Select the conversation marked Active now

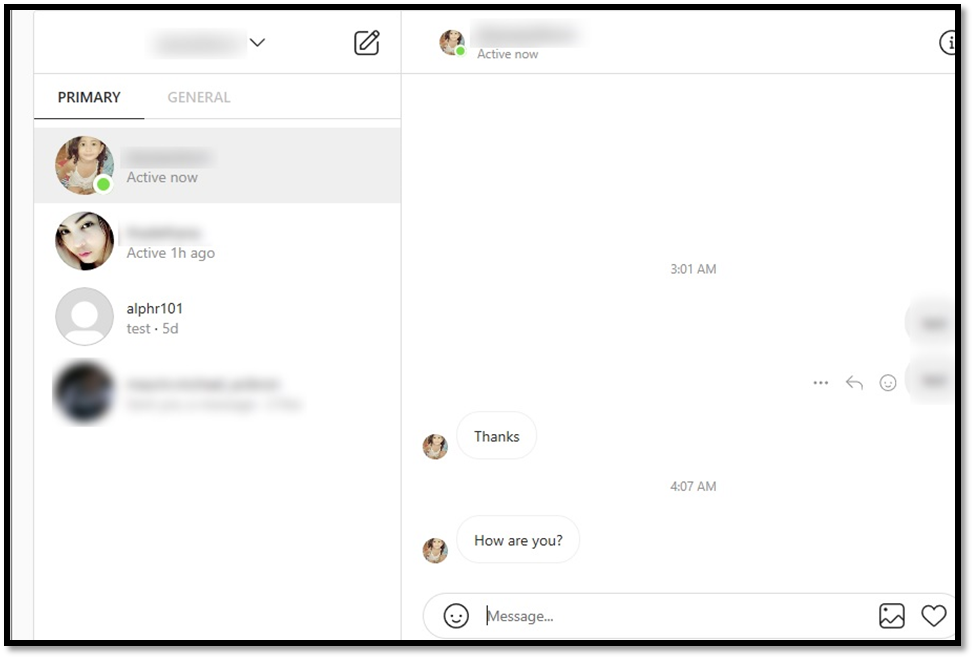pos(217,166)
